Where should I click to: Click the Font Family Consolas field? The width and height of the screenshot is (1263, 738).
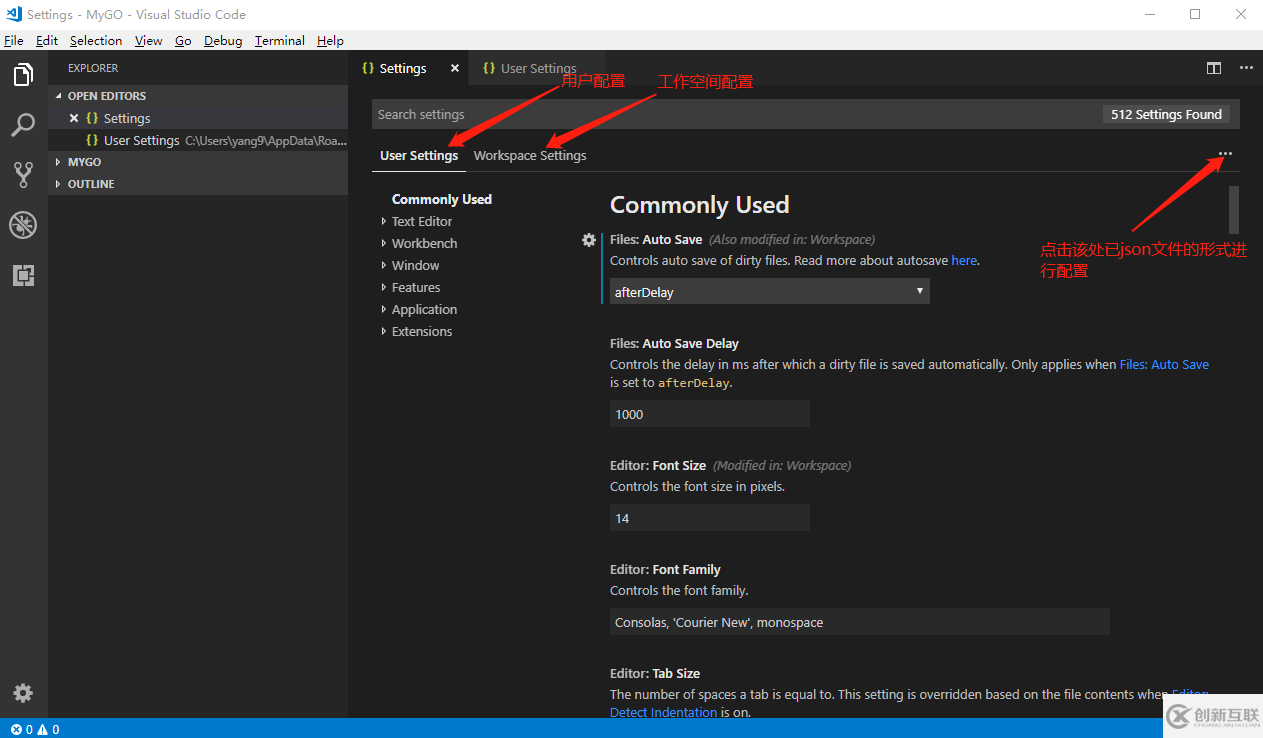pyautogui.click(x=860, y=622)
